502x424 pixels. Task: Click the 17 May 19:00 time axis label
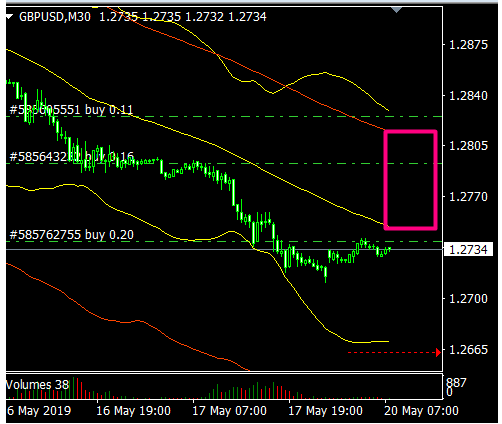pos(326,411)
